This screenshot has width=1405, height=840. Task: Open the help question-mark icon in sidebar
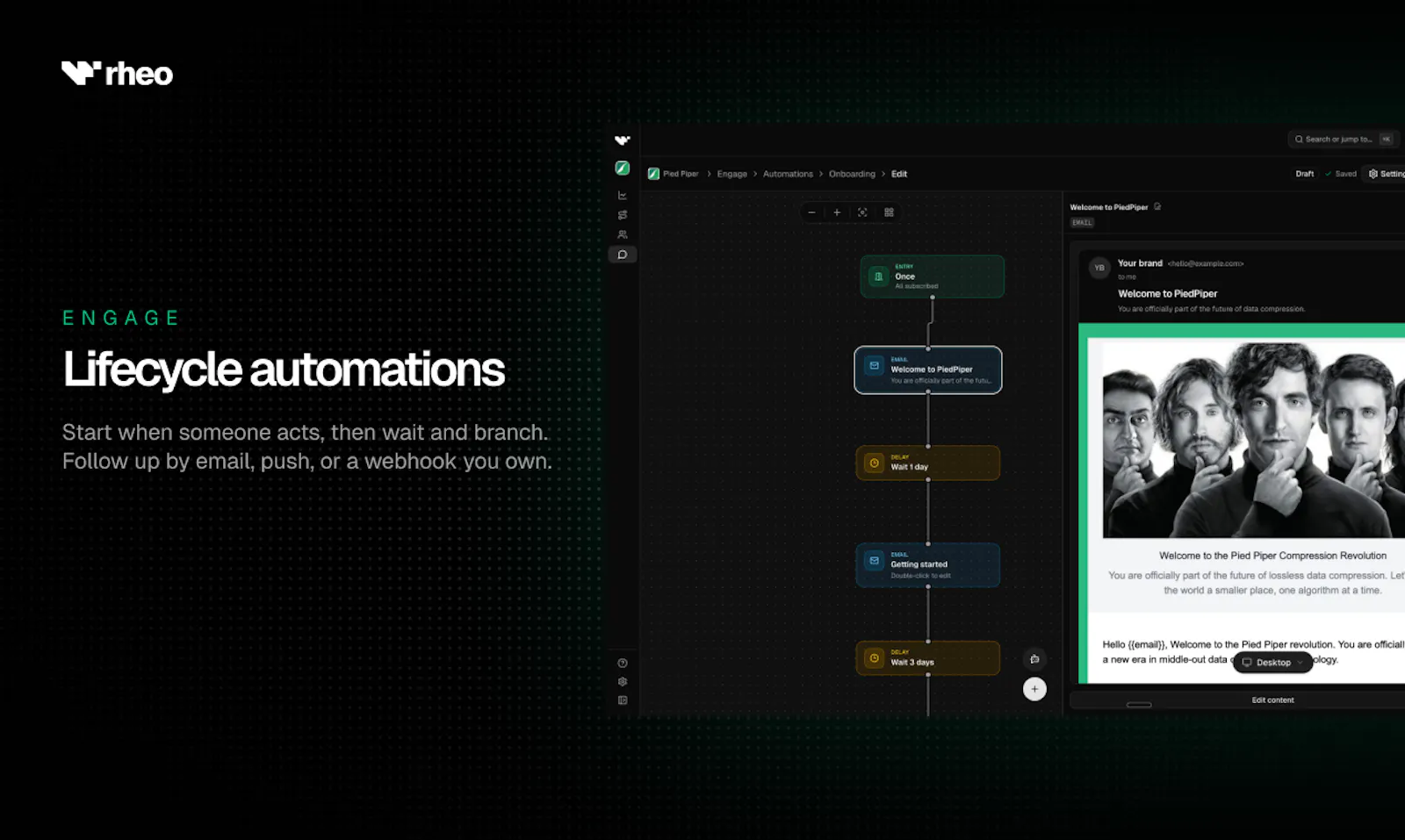[x=623, y=664]
